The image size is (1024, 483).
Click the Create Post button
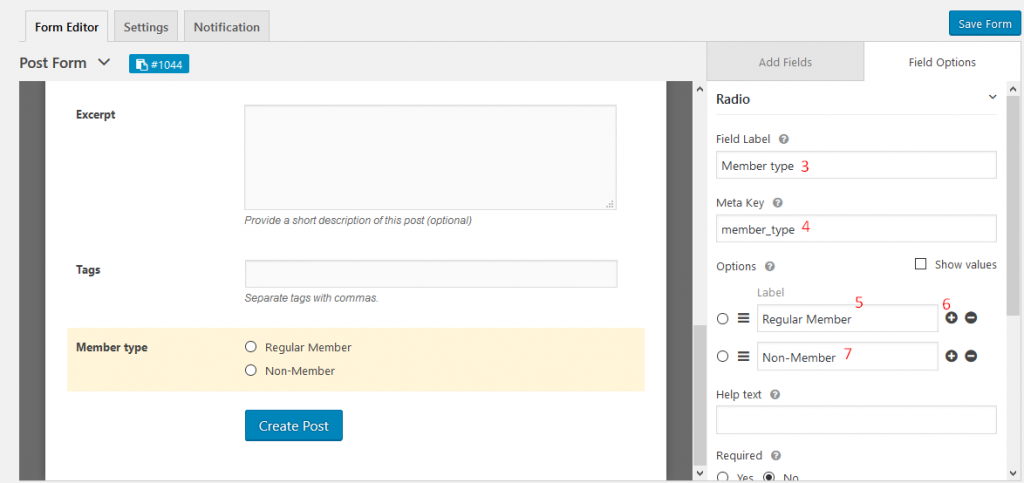293,426
